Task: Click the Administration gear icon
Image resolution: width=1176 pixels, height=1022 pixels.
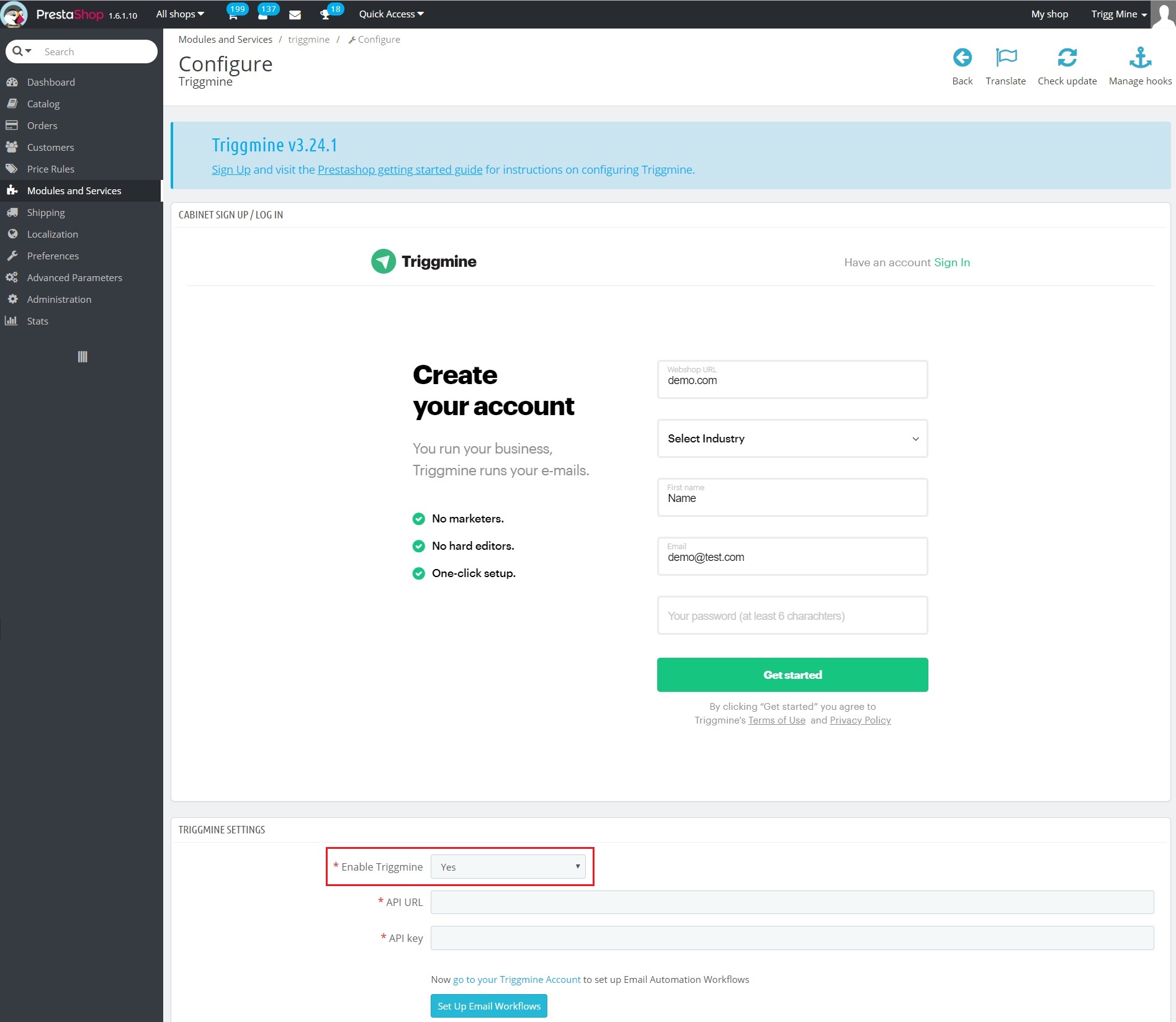Action: [x=12, y=299]
